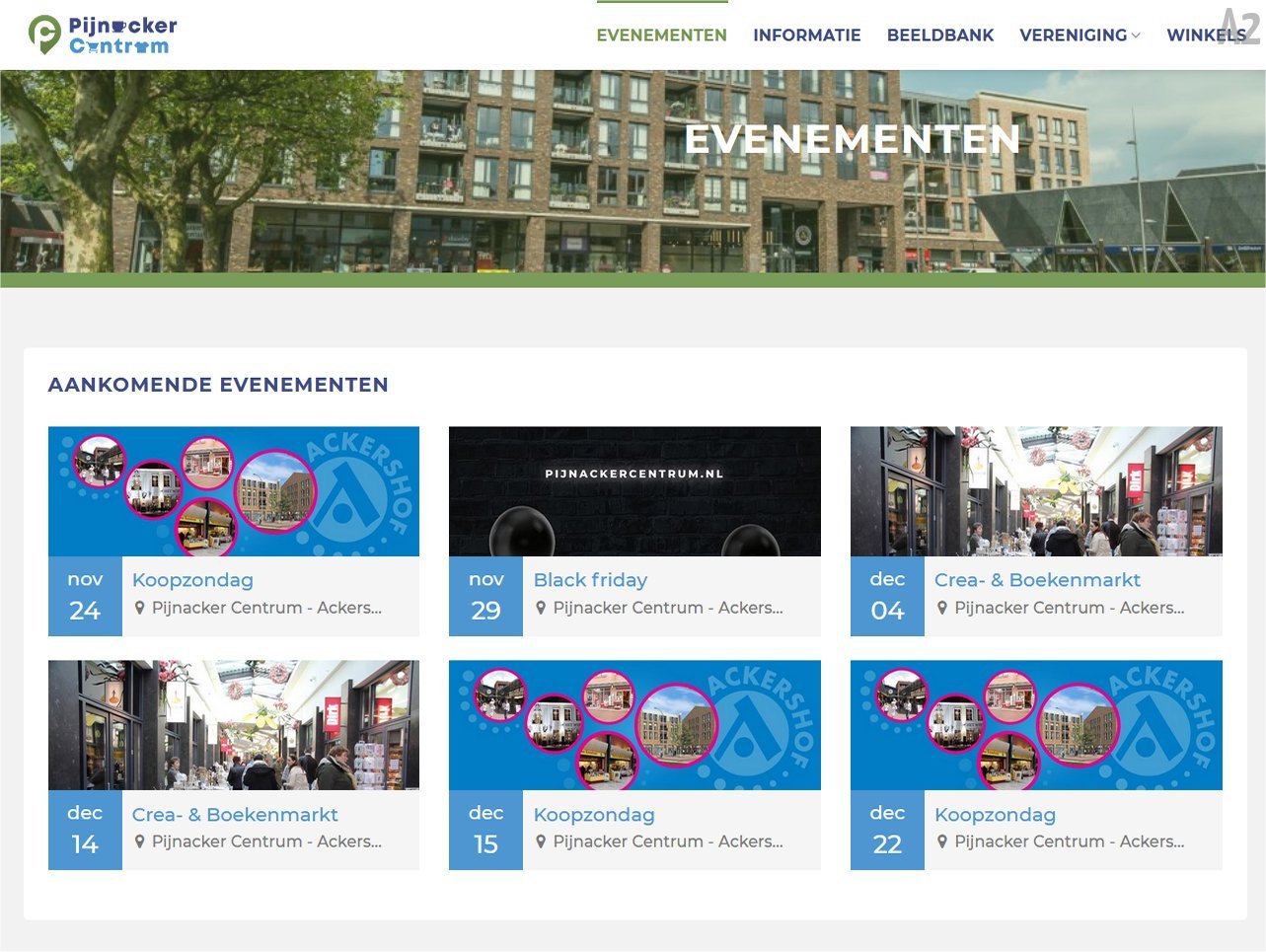Select the Vereniging menu item
The width and height of the screenshot is (1266, 952).
point(1074,36)
